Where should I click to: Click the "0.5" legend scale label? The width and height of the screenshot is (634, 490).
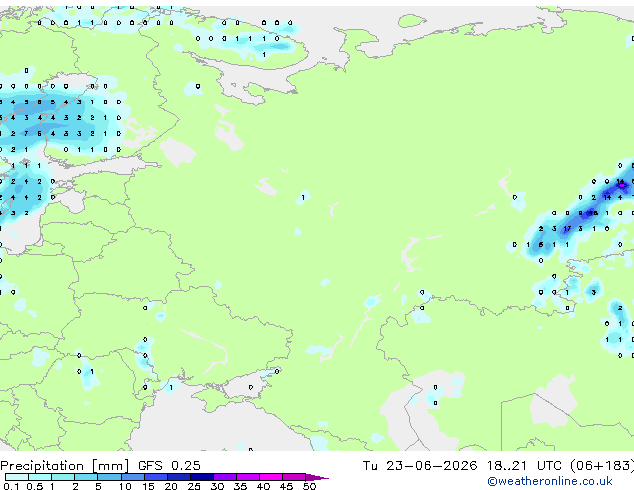click(x=35, y=486)
